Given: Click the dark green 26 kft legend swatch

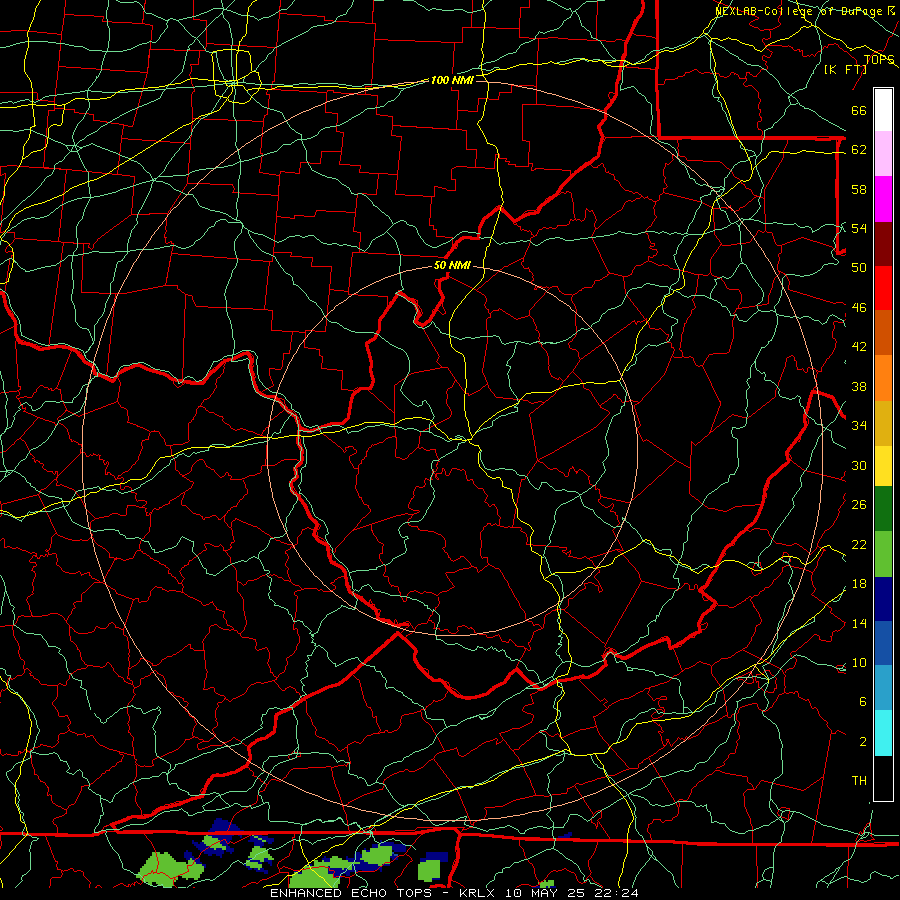Looking at the screenshot, I should (x=883, y=509).
